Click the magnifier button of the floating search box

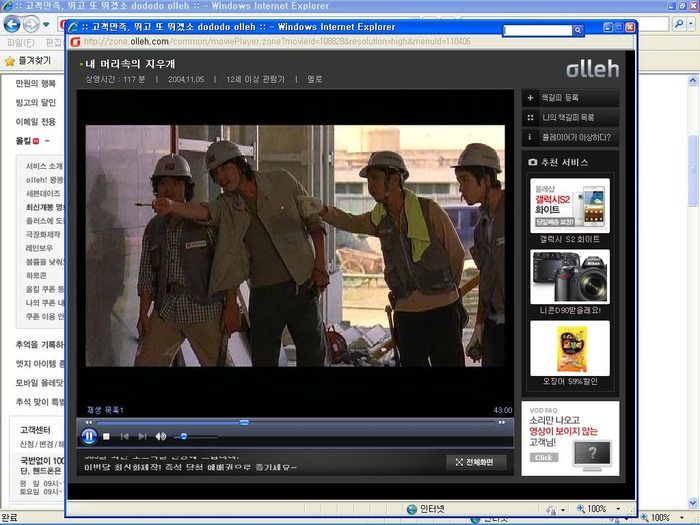[578, 30]
